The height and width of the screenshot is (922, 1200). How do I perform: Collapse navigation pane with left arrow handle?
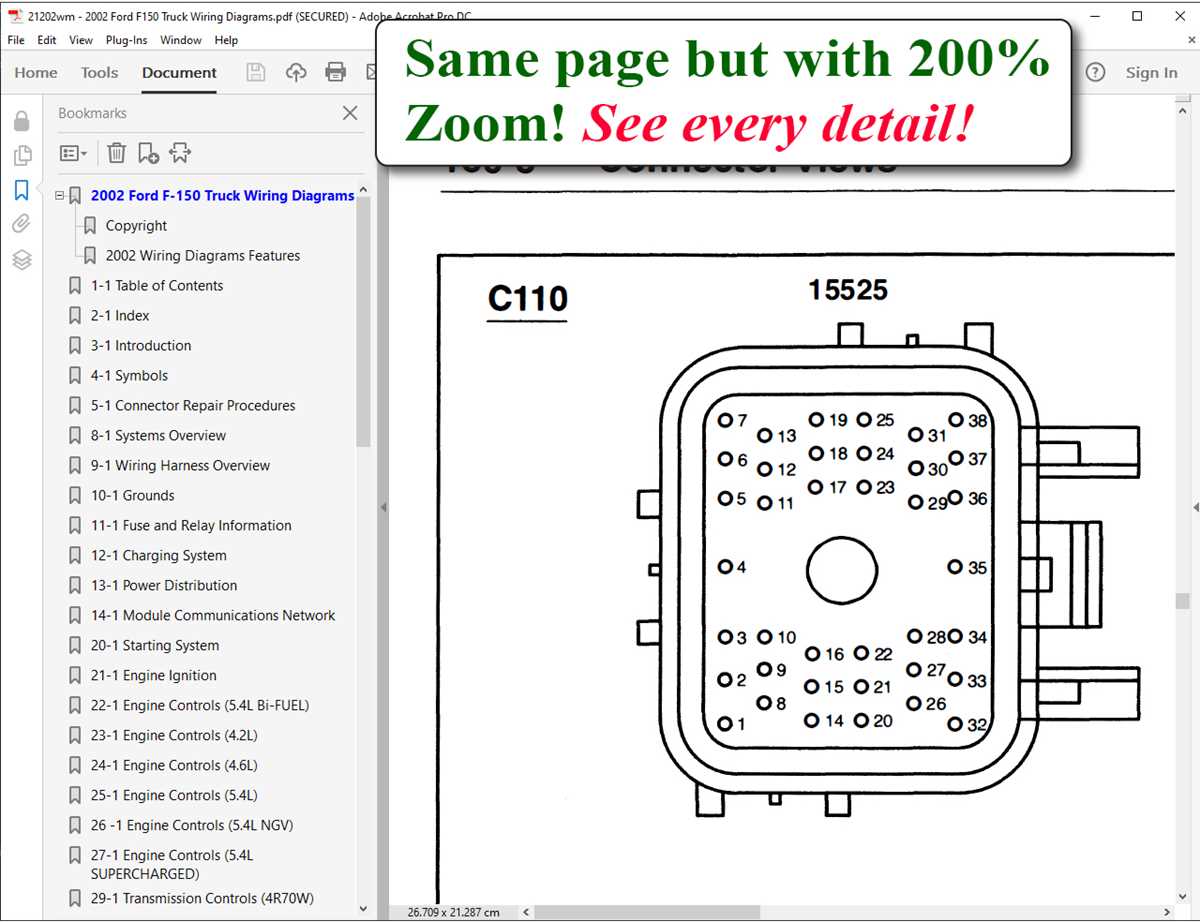click(x=383, y=508)
